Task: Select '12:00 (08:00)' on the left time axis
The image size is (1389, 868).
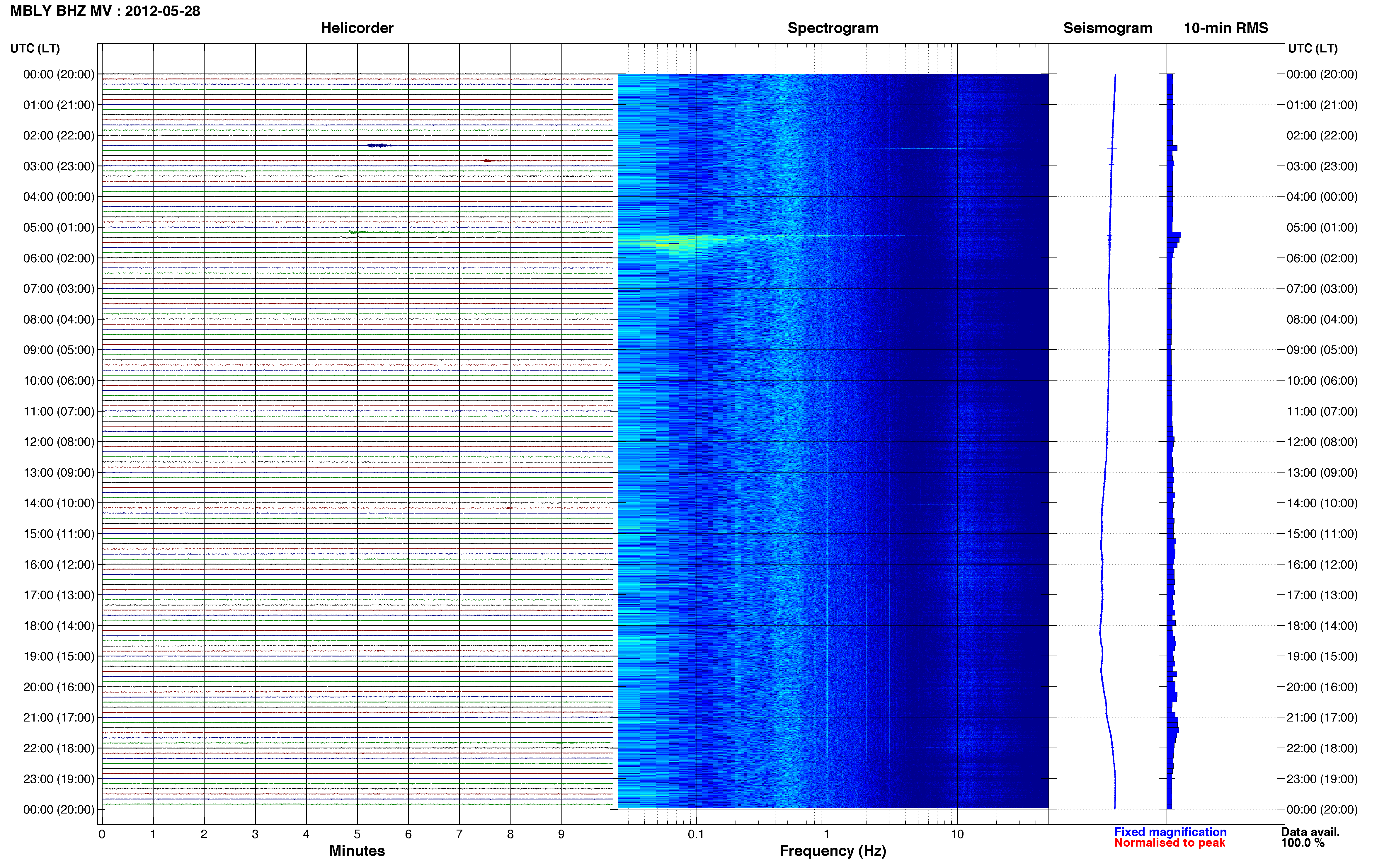Action: [59, 442]
